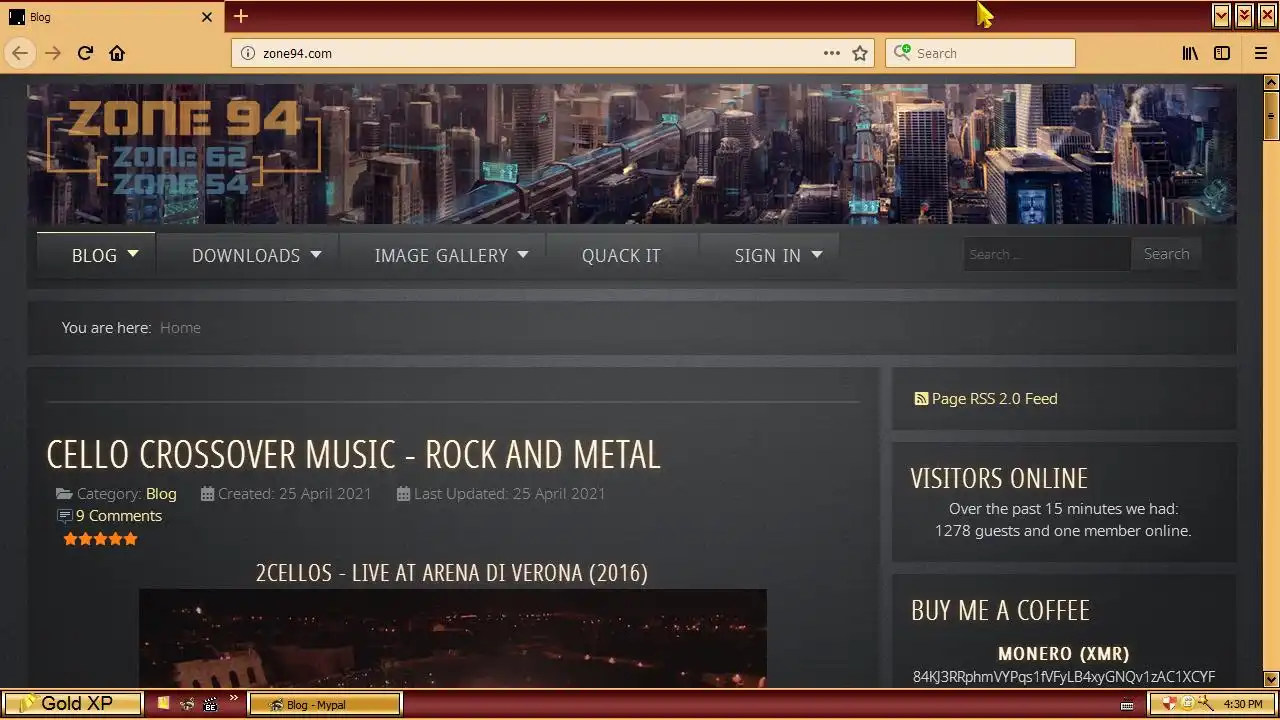
Task: Go to the browser Home icon
Action: pyautogui.click(x=117, y=53)
